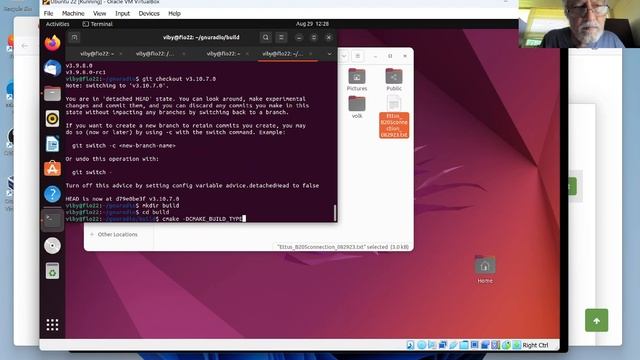Screen dimensions: 640x360
Task: Close the first terminal tab
Action: pyautogui.click(x=121, y=54)
